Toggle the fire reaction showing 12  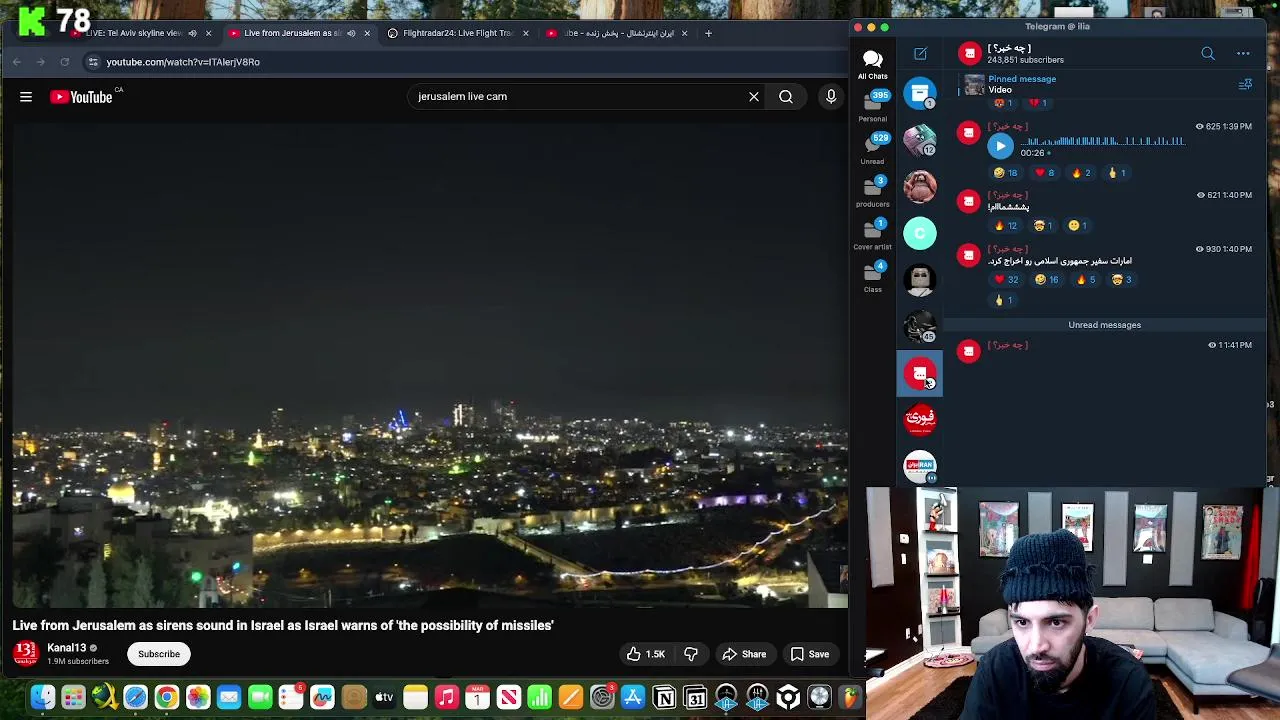[1005, 226]
